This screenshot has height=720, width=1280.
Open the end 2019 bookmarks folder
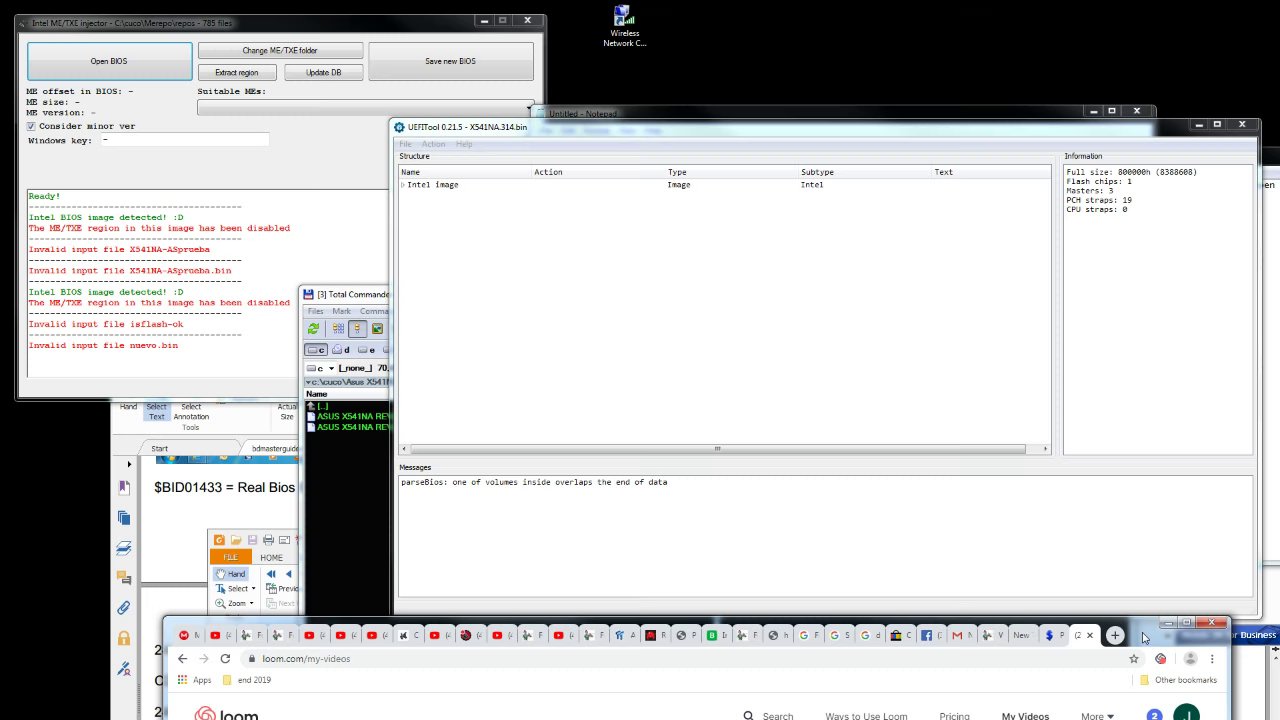tap(246, 680)
